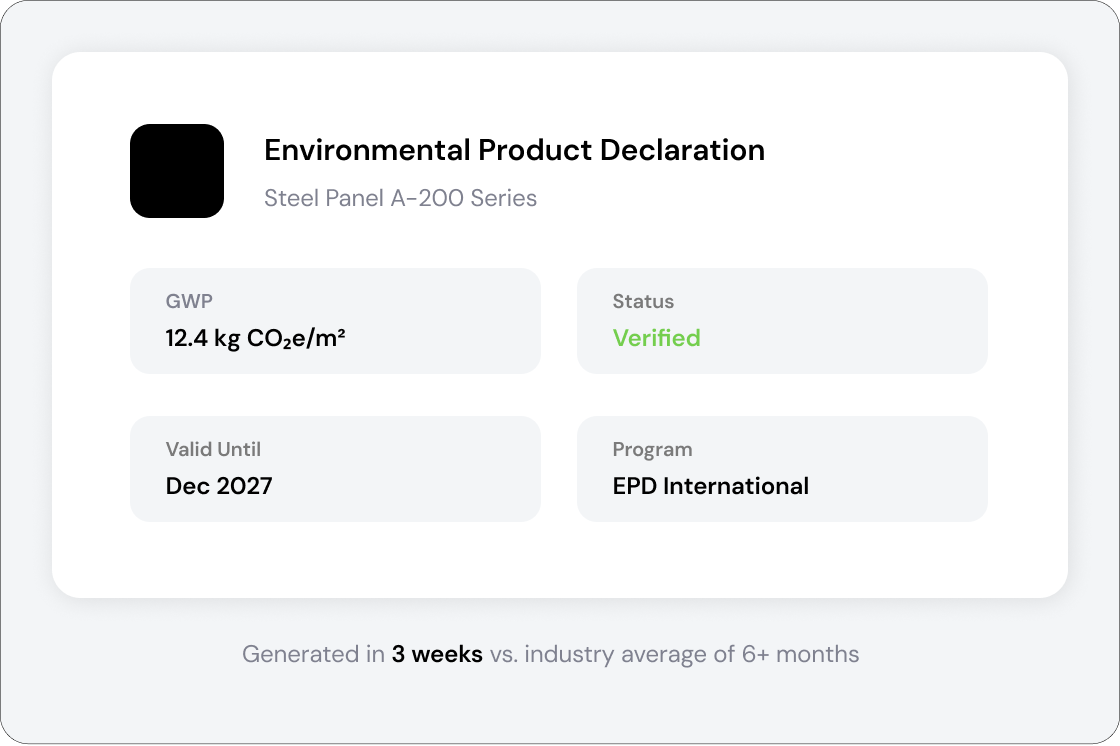This screenshot has width=1120, height=746.
Task: Select the Dec 2027 expiry date
Action: click(x=219, y=486)
